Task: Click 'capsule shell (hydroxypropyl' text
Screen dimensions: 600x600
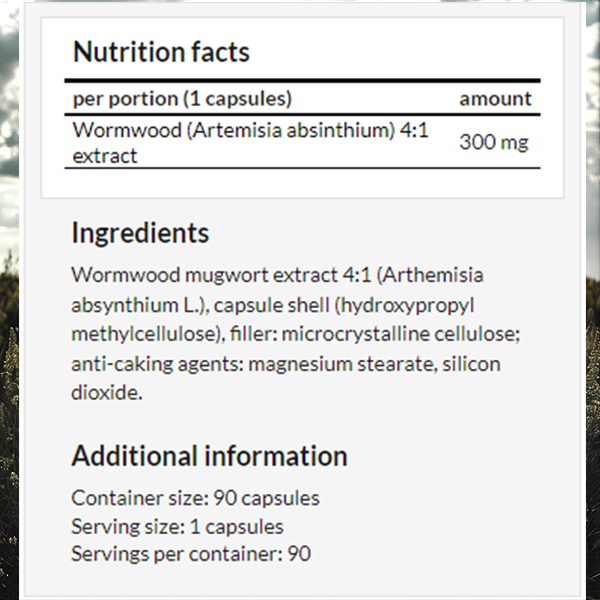Action: (344, 305)
